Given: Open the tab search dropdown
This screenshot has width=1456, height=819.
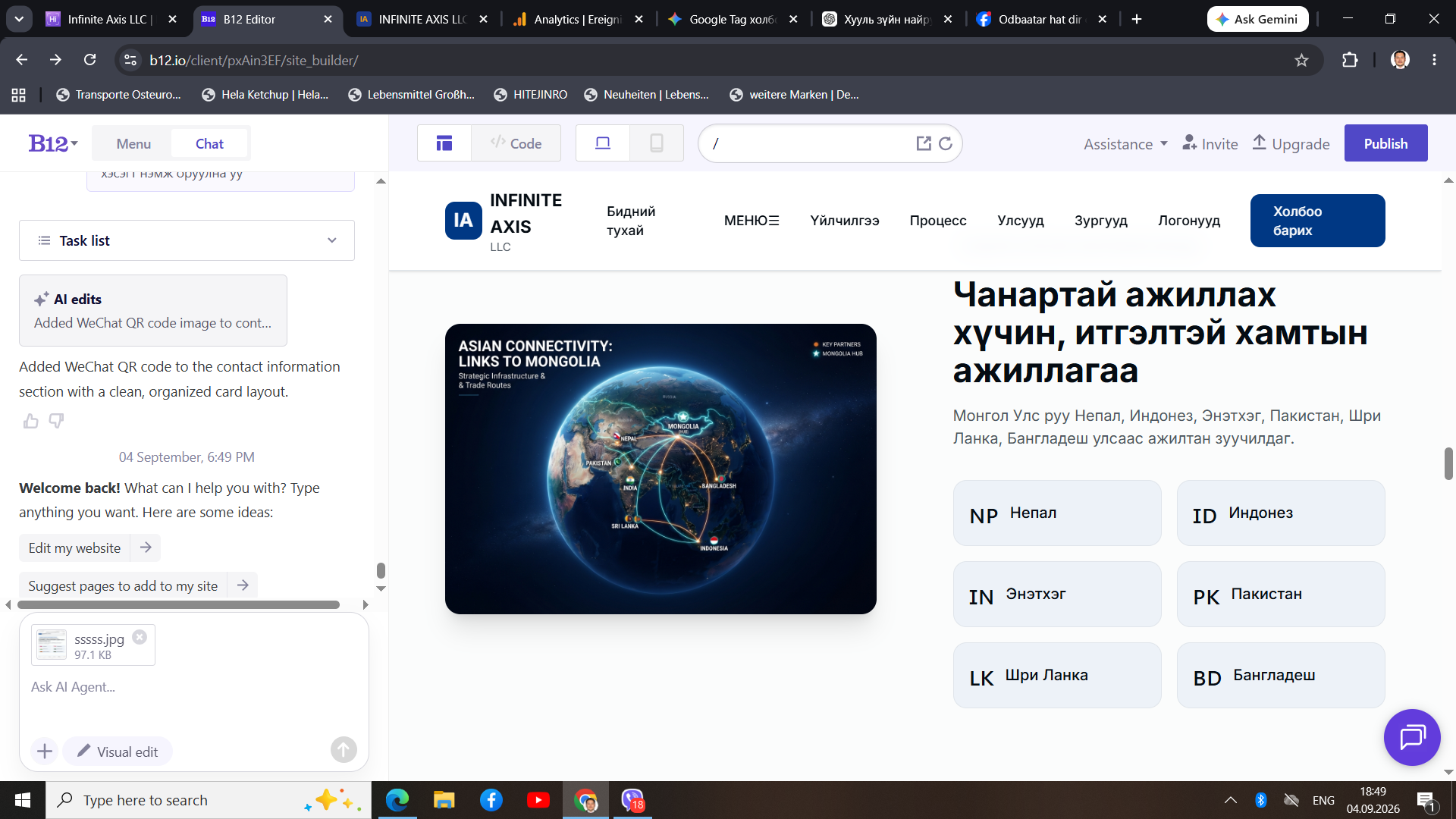Looking at the screenshot, I should 19,19.
